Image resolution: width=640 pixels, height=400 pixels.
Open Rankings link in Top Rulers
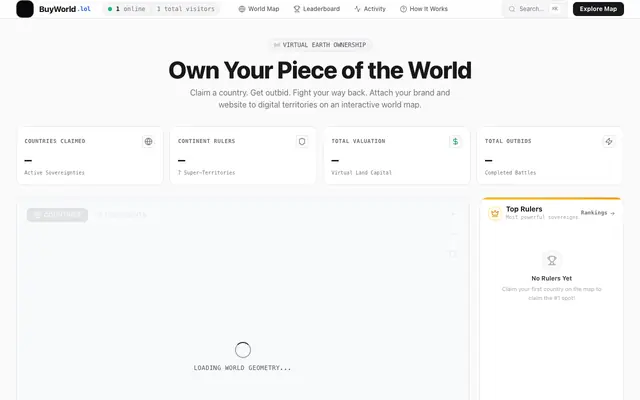tap(598, 213)
